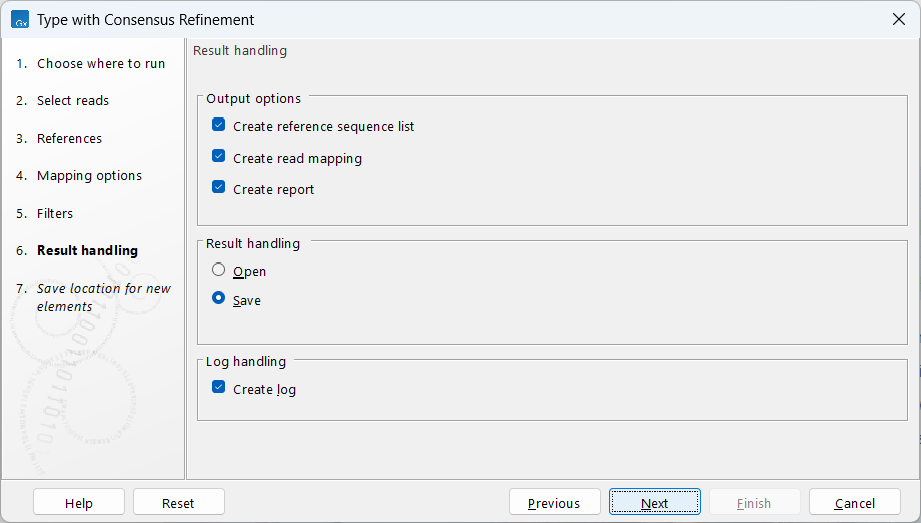
Task: Go back with the Previous button
Action: coord(554,503)
